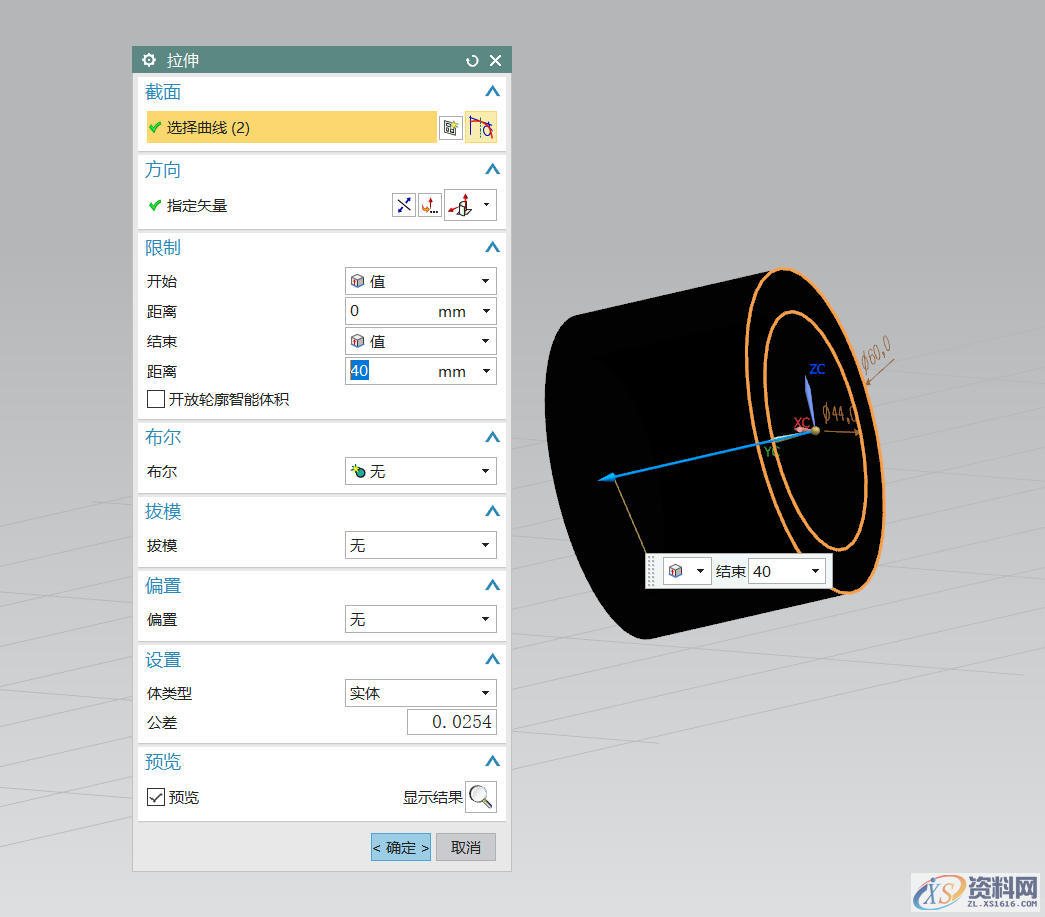Open the sketch section icon beside 选择曲线

pos(450,128)
